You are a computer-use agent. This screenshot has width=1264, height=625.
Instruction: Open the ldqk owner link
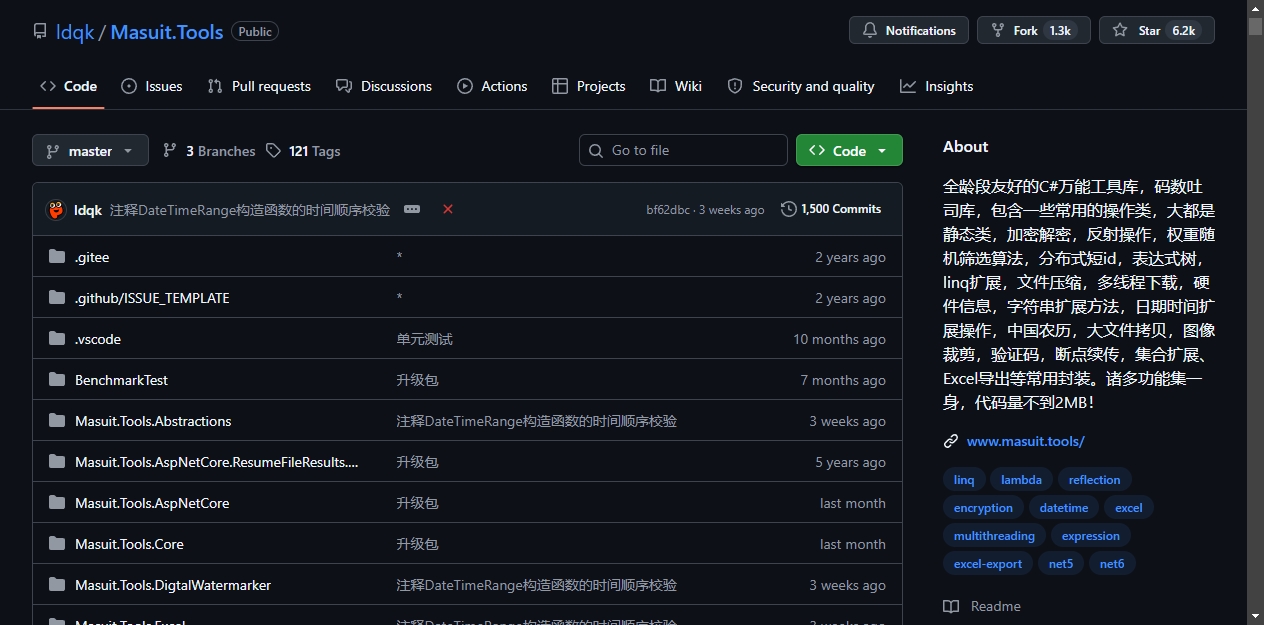(76, 32)
